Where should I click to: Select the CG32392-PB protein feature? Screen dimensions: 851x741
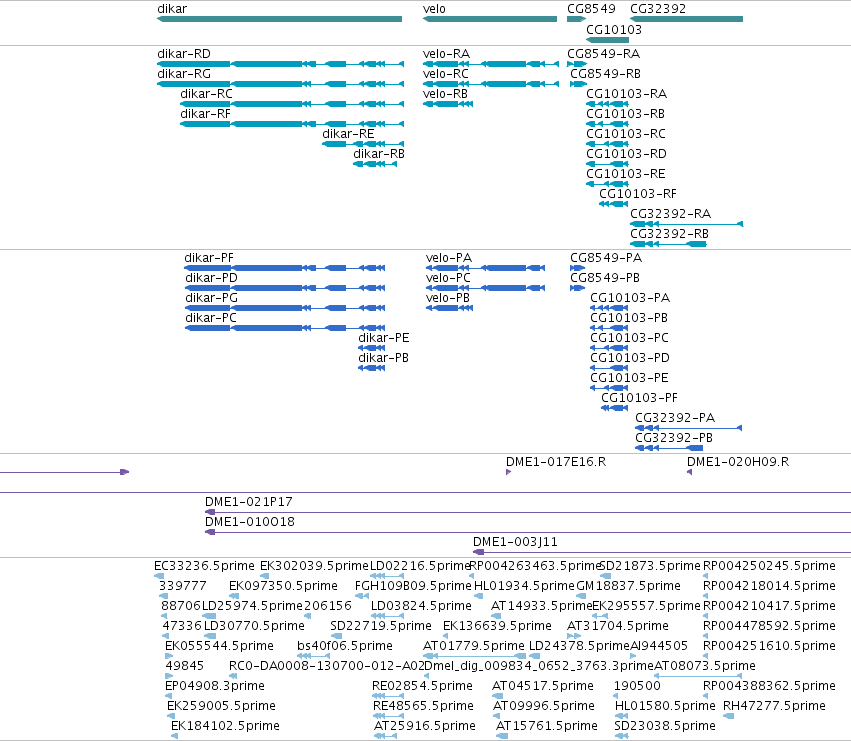coord(669,448)
